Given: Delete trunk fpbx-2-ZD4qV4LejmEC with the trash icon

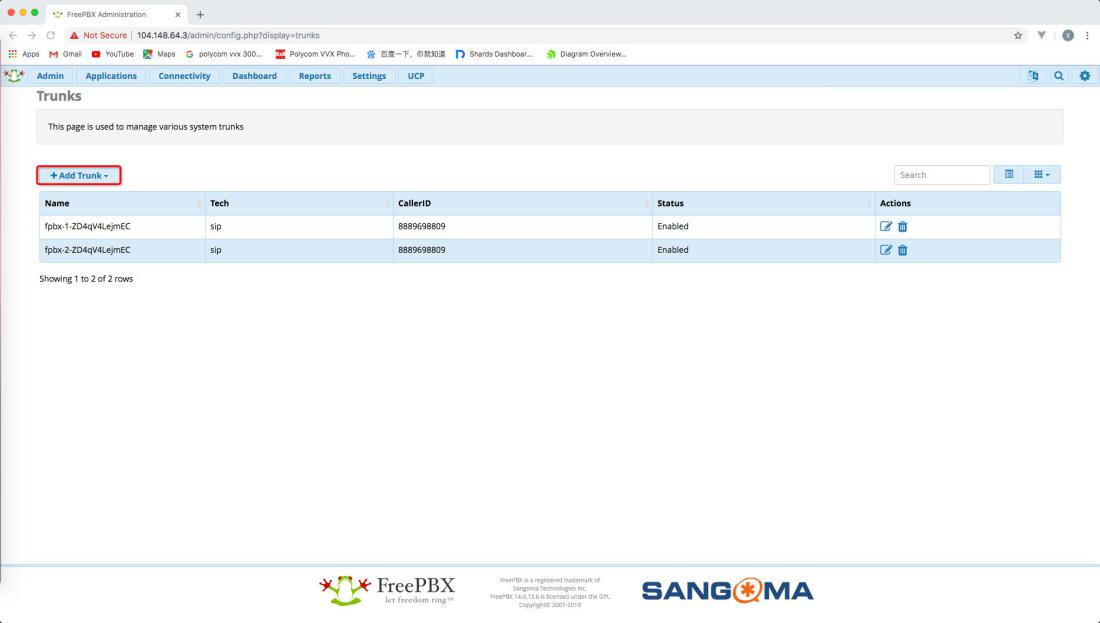Looking at the screenshot, I should pyautogui.click(x=902, y=251).
